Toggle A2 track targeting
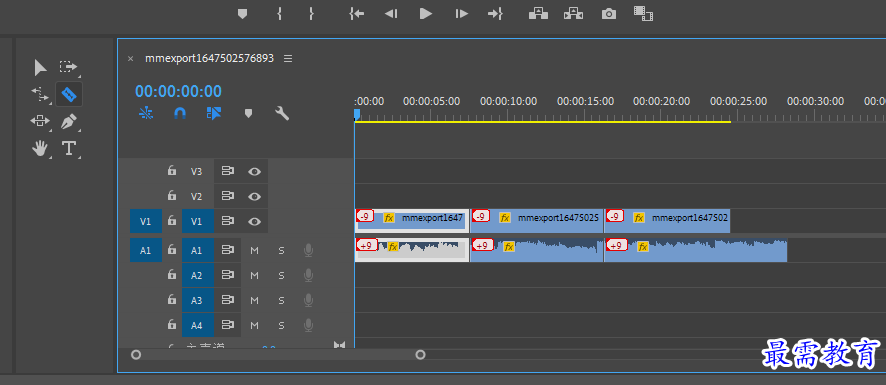This screenshot has height=385, width=886. pyautogui.click(x=198, y=275)
